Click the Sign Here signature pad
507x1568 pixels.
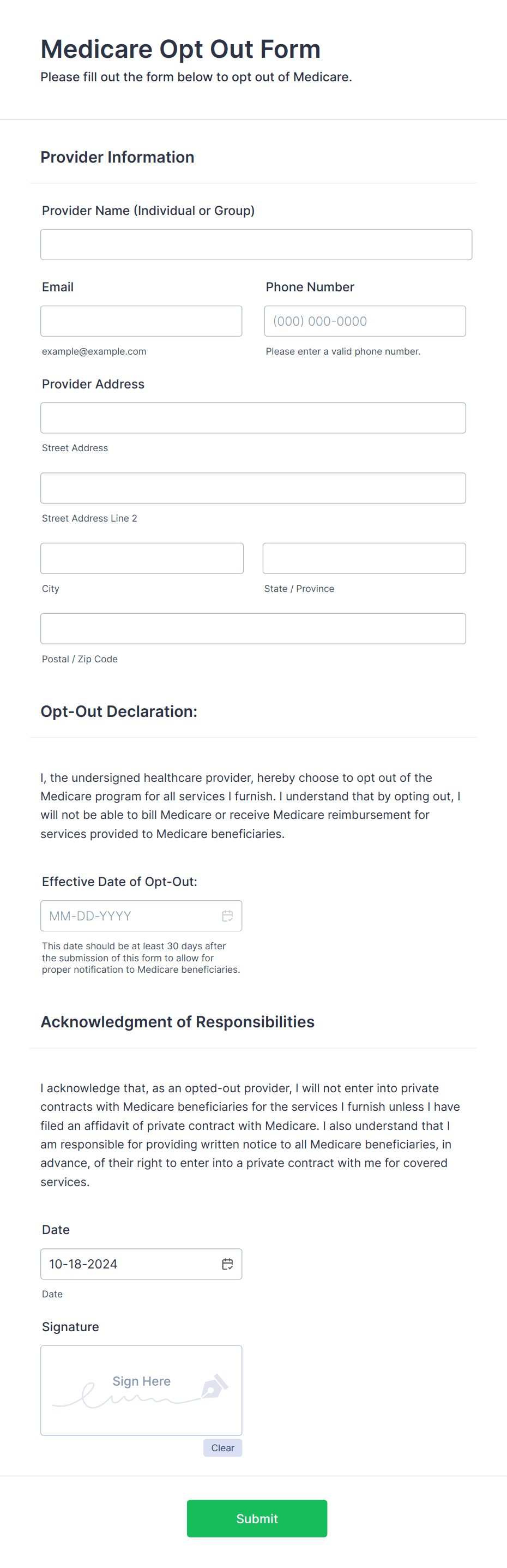141,1390
